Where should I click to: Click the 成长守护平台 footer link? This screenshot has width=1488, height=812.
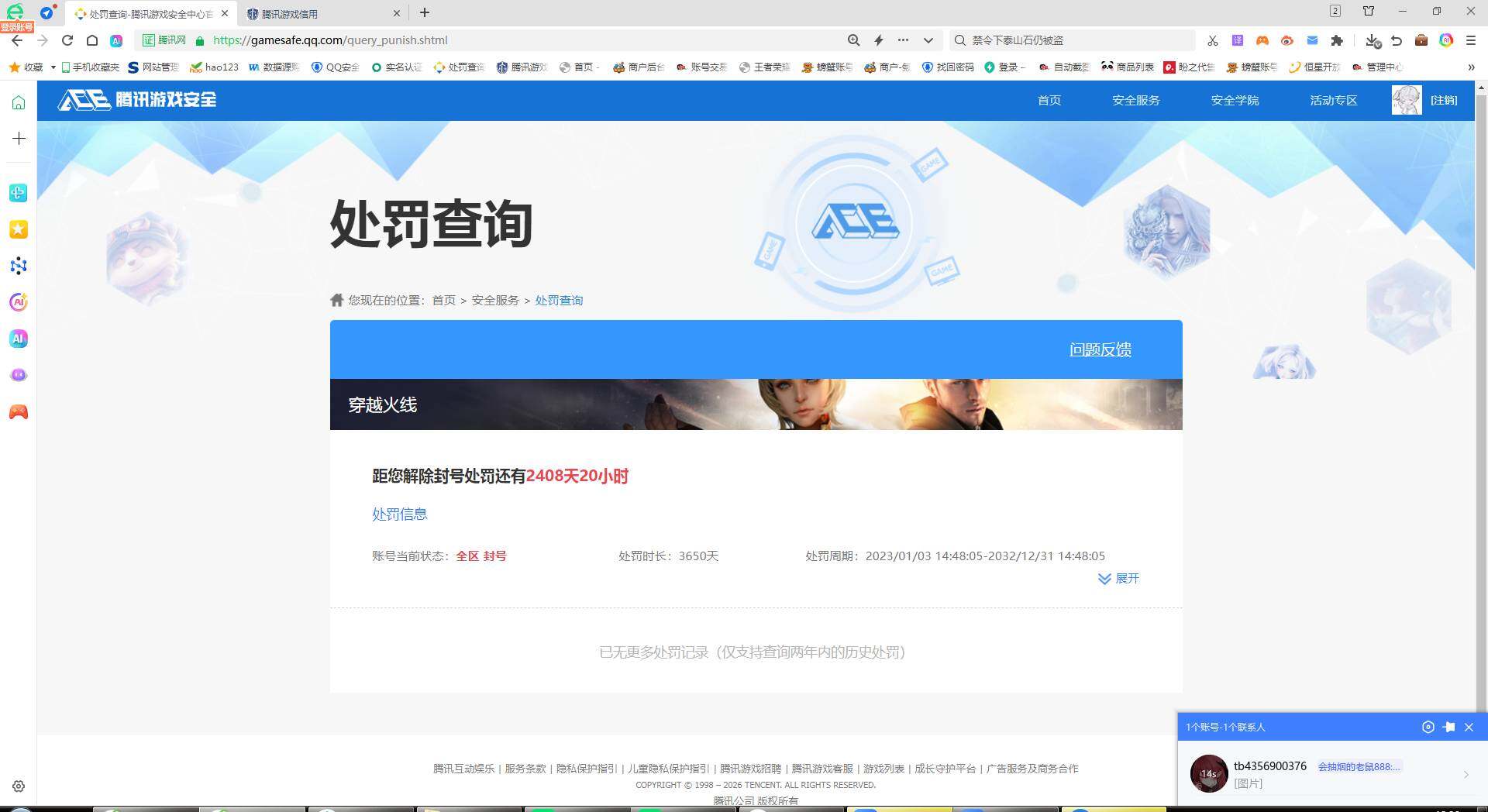[945, 769]
